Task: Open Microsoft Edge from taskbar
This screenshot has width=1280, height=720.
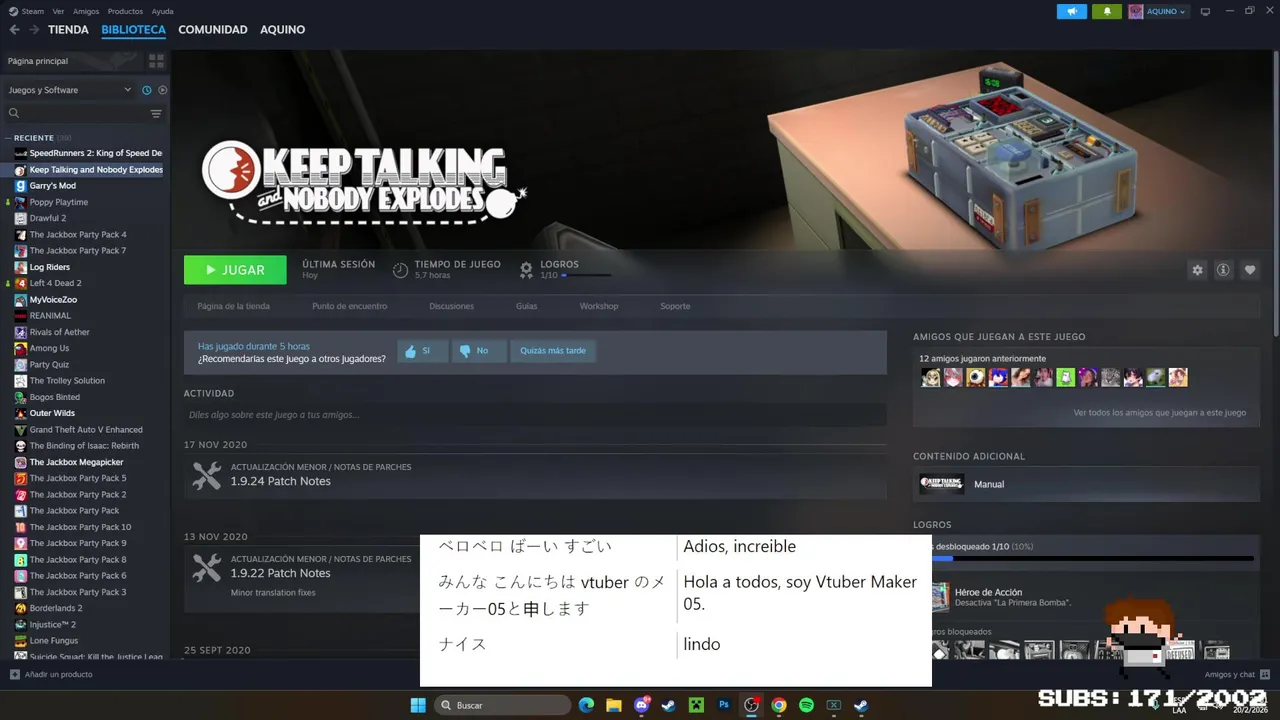Action: pyautogui.click(x=587, y=705)
